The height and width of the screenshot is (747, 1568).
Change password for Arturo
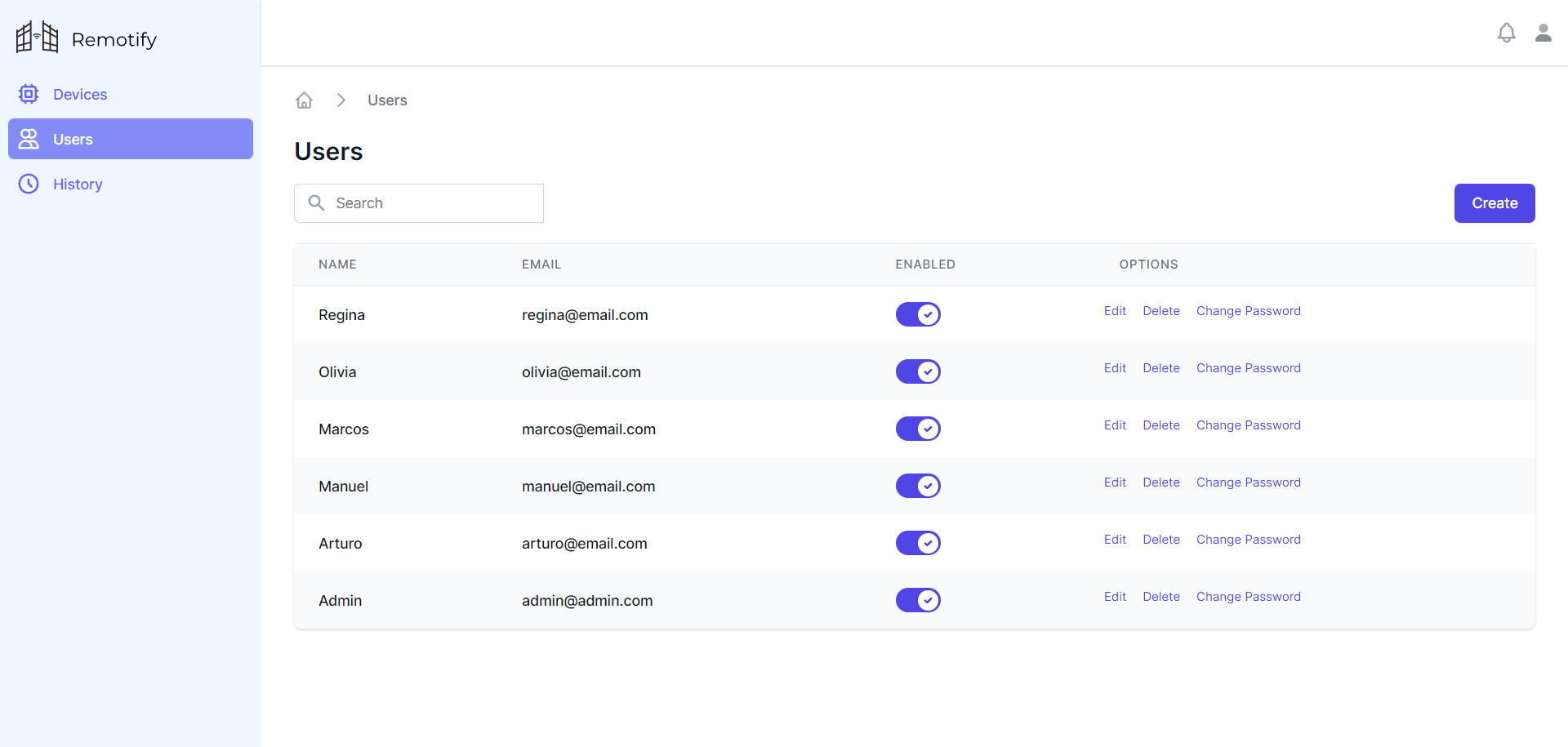[1249, 540]
